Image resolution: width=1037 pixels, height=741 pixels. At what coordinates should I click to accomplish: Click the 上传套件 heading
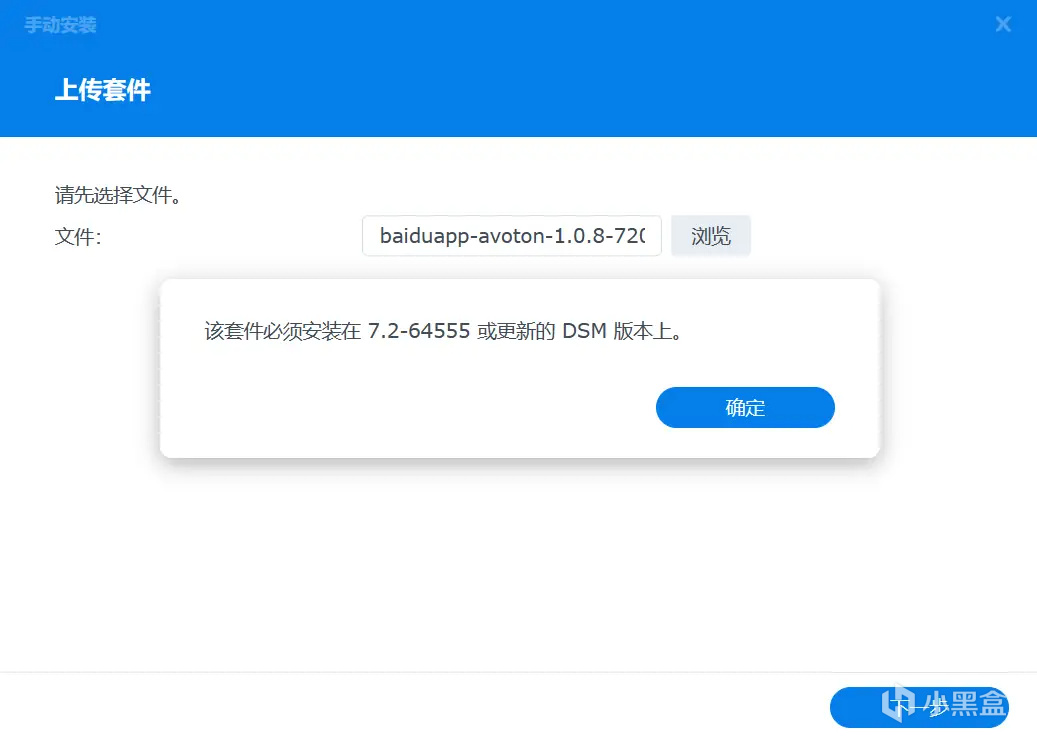coord(103,90)
